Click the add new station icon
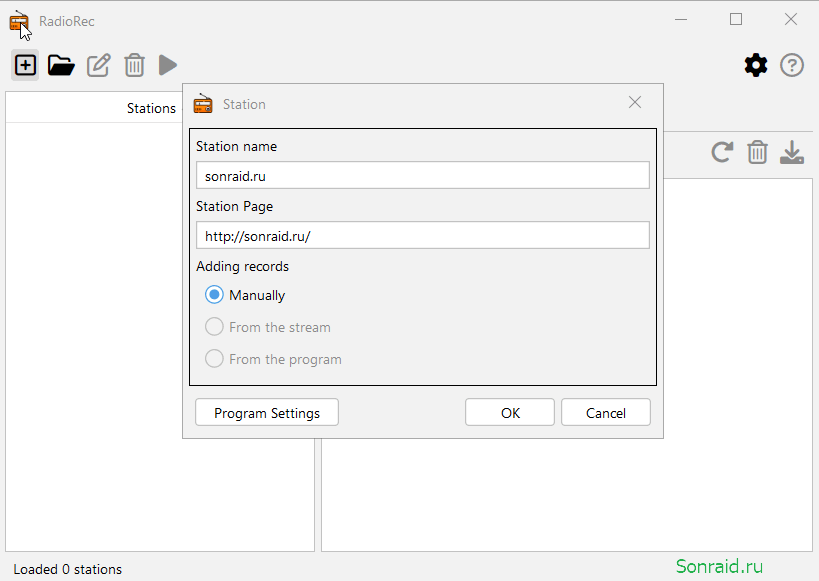Viewport: 819px width, 581px height. pyautogui.click(x=25, y=65)
